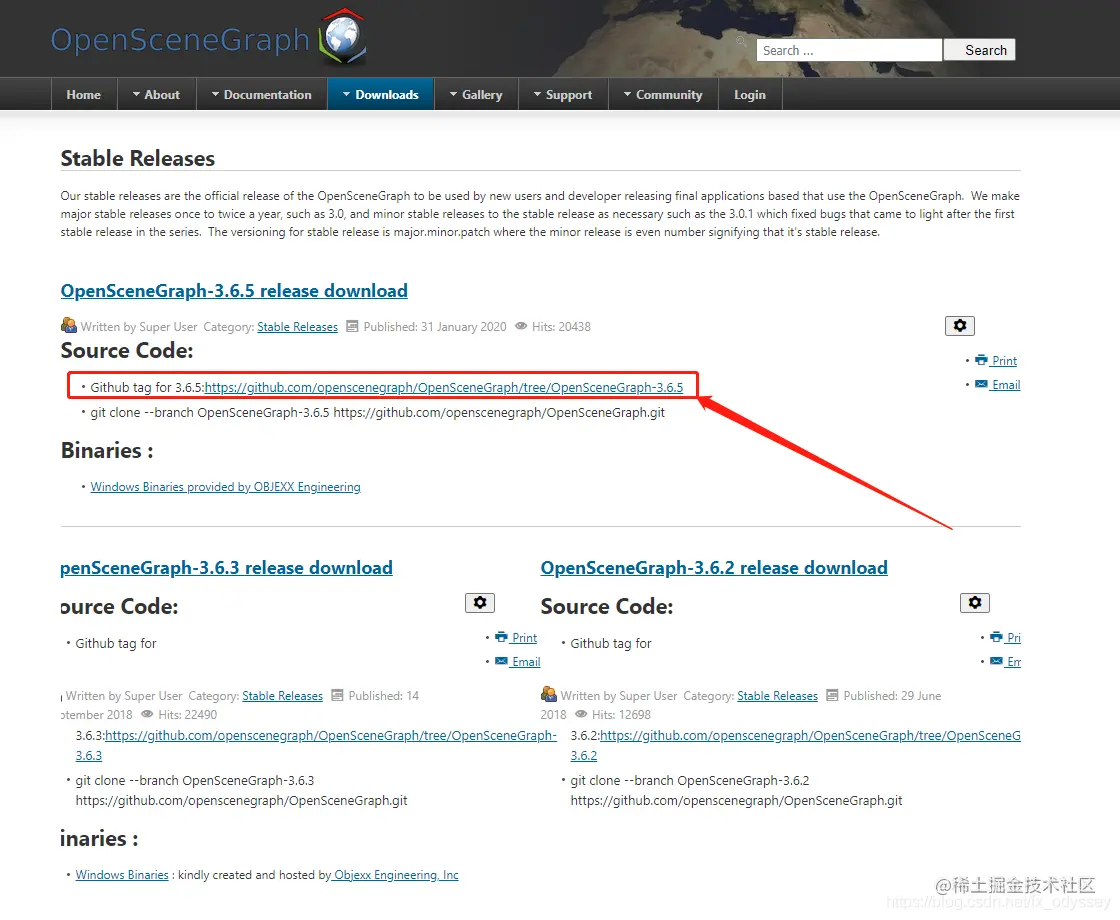This screenshot has width=1120, height=920.
Task: Open Objexx Engineering, Inc link
Action: [396, 875]
